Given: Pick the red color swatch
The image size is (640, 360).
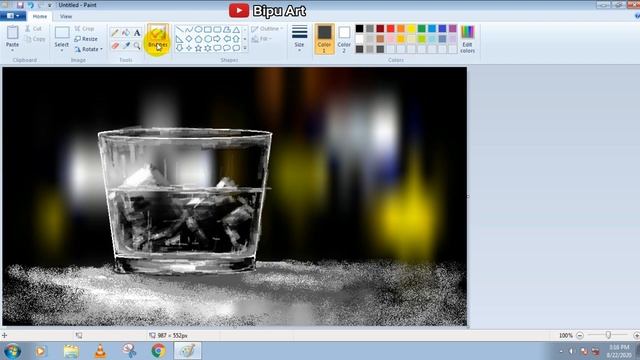Looking at the screenshot, I should click(390, 28).
